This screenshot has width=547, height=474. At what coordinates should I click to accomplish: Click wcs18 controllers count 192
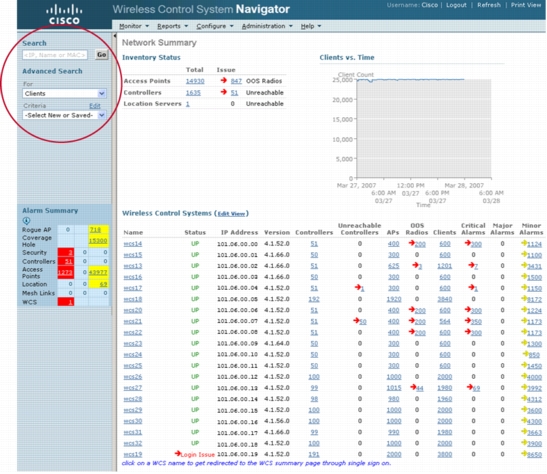coord(314,299)
